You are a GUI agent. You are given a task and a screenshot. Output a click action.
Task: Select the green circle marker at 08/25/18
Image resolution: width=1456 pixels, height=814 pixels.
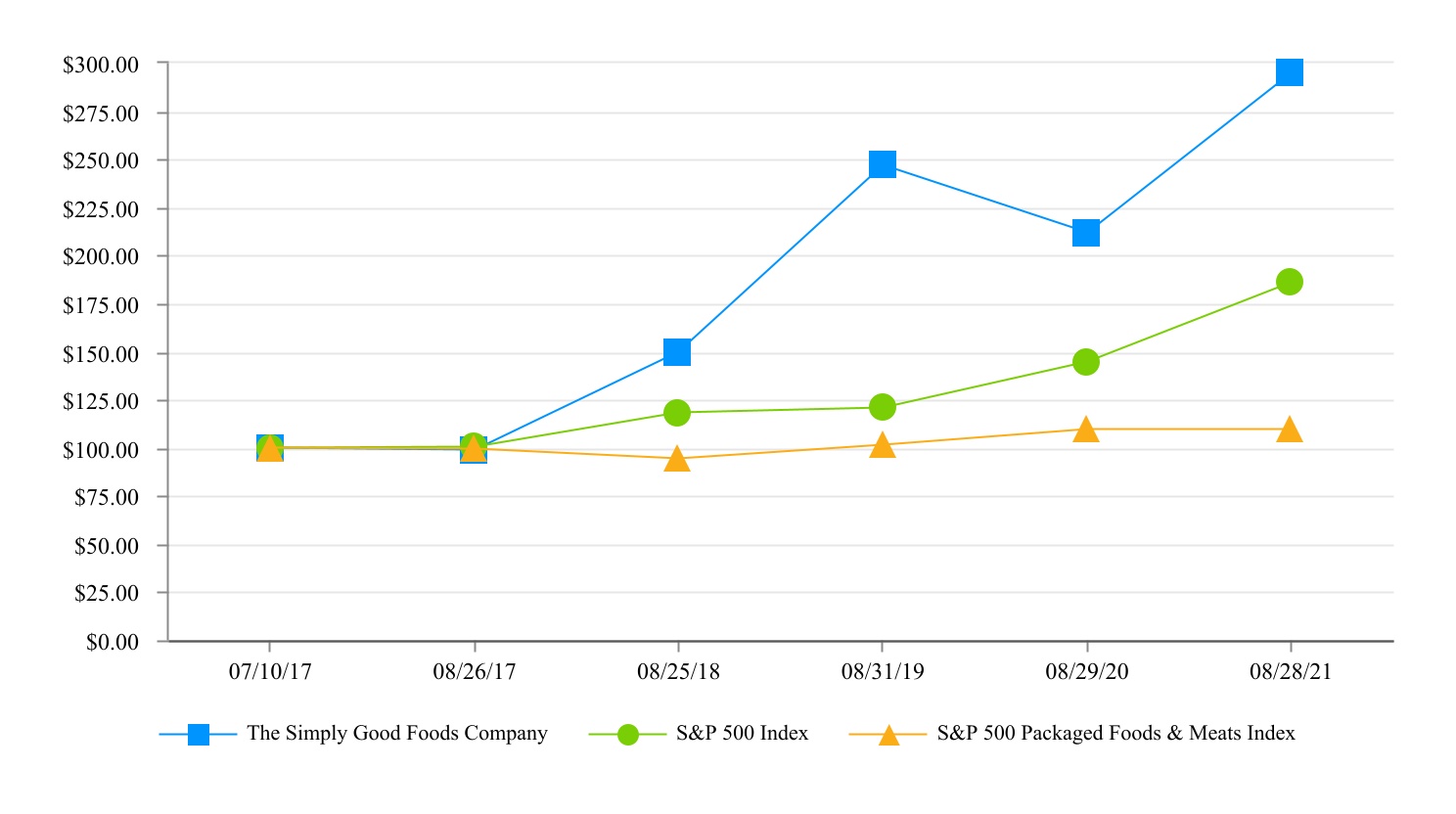(677, 413)
